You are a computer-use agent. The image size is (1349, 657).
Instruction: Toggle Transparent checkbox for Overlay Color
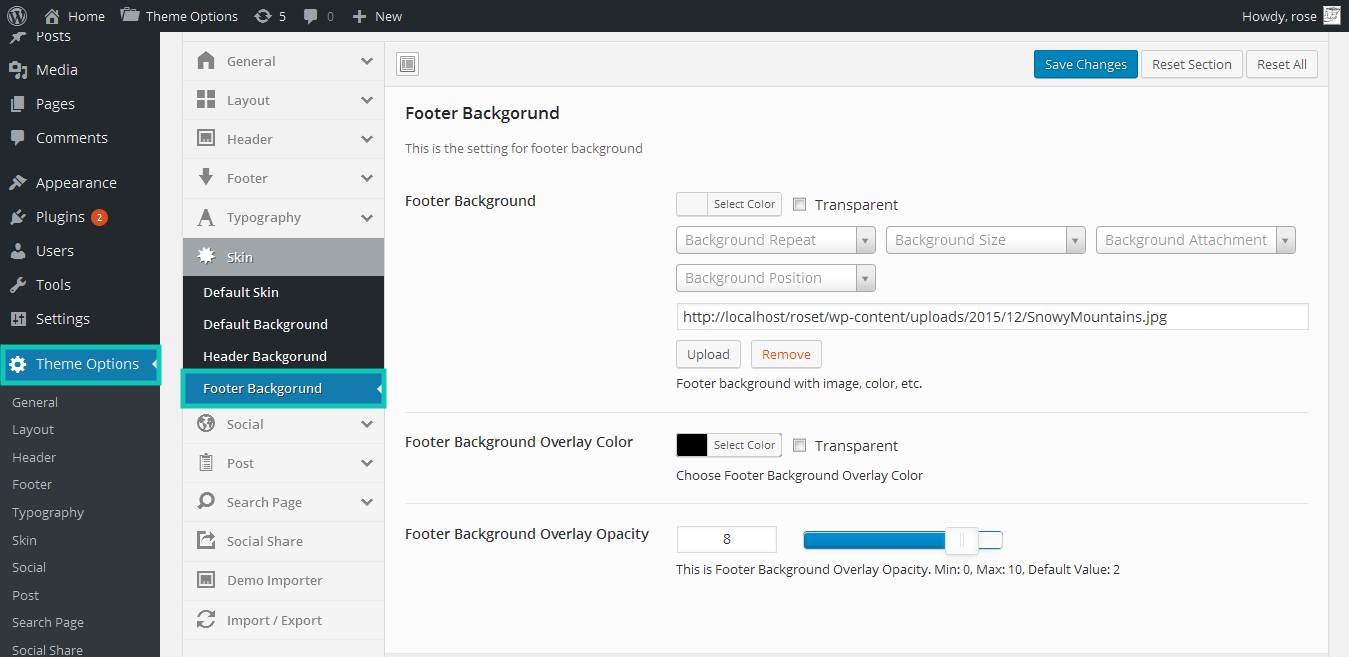pos(800,445)
